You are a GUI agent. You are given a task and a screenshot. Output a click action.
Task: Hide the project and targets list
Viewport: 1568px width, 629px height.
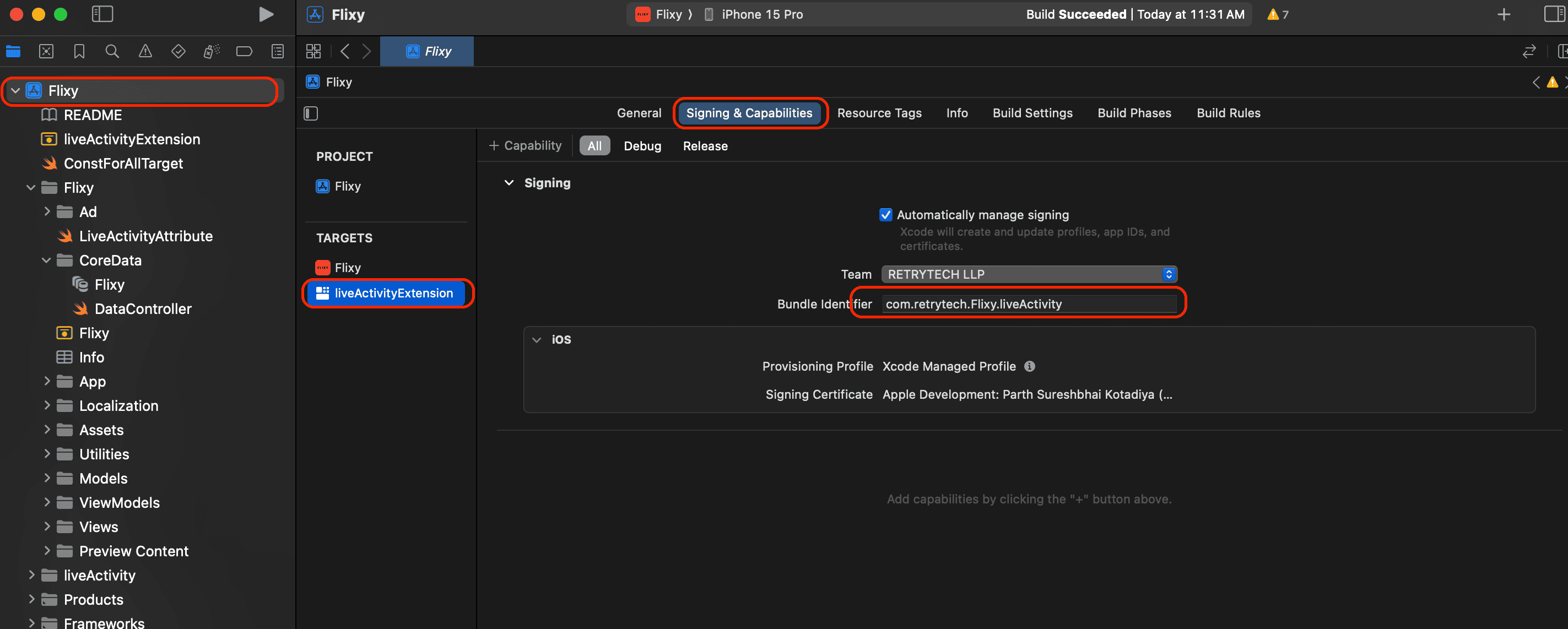(x=311, y=113)
